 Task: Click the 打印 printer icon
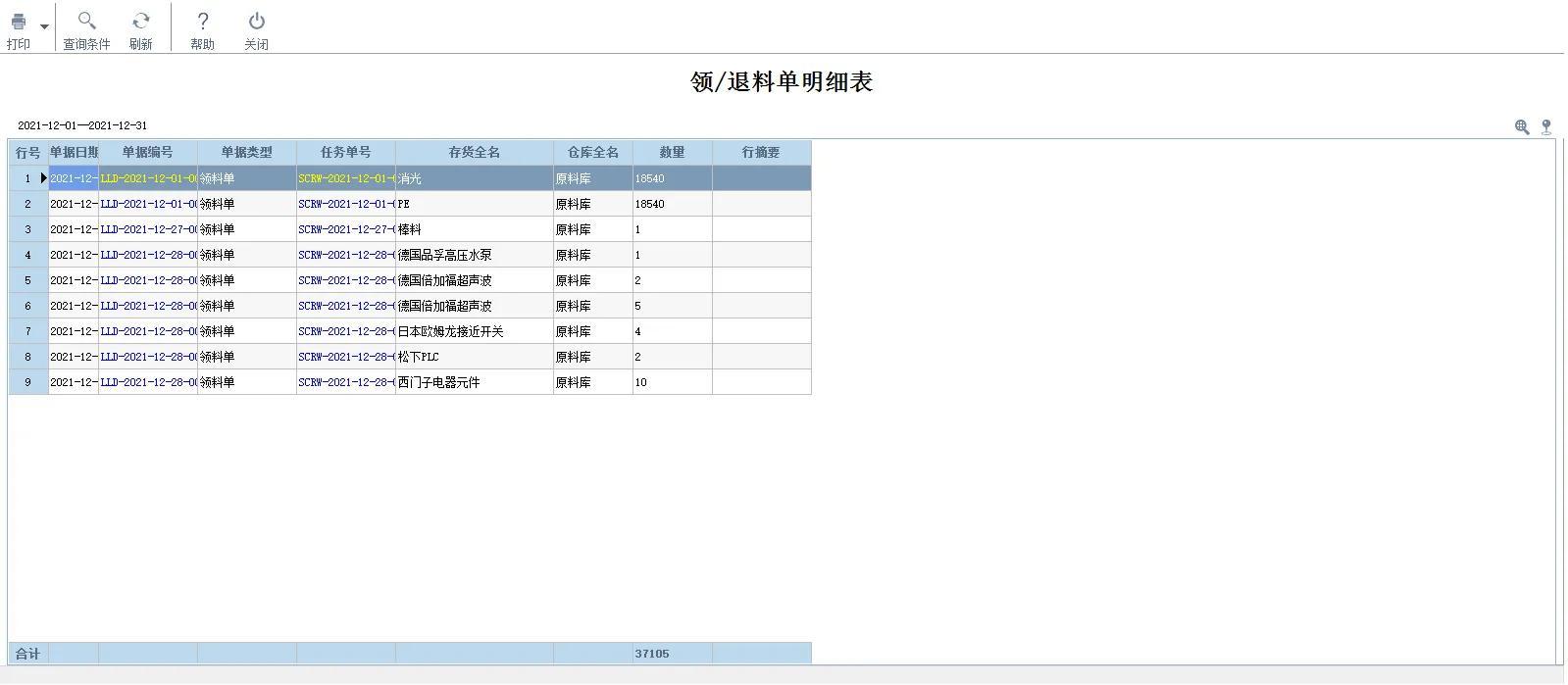pyautogui.click(x=18, y=22)
